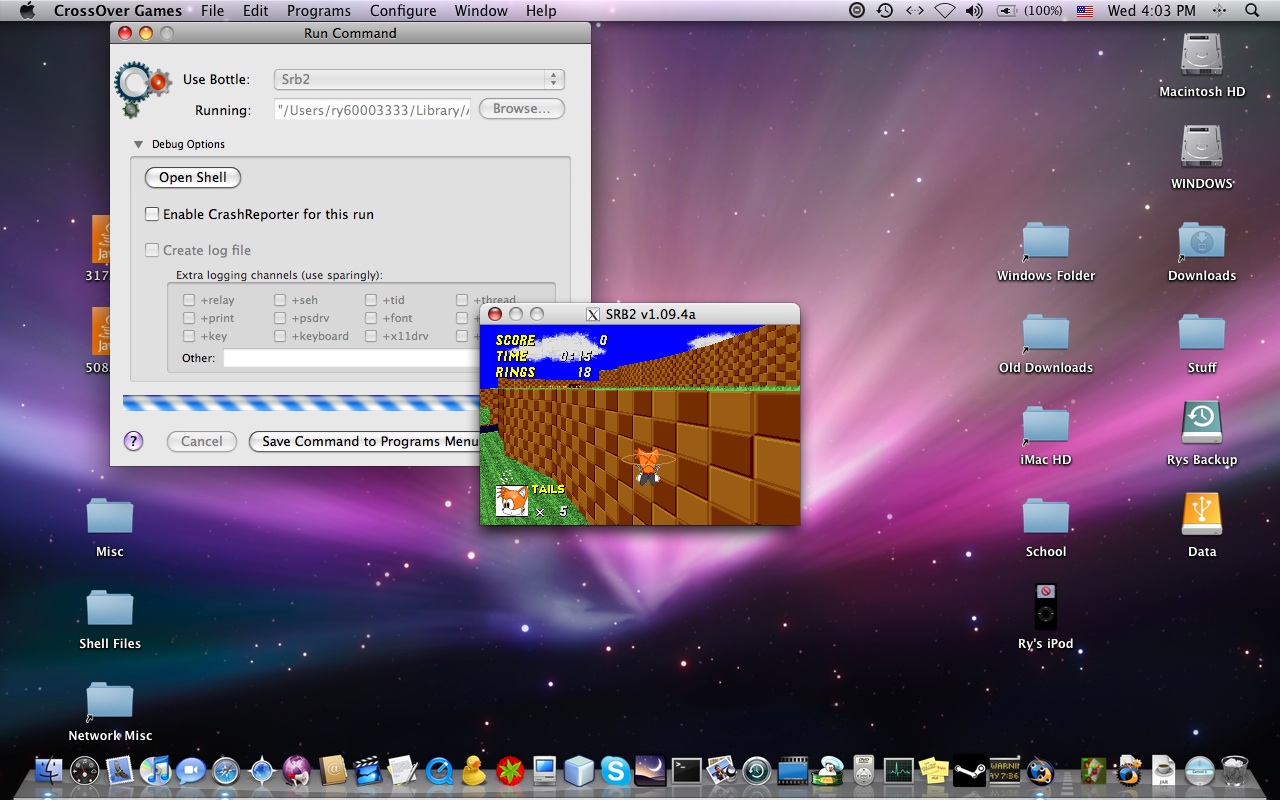The width and height of the screenshot is (1280, 800).
Task: Click the Wed 4:03 PM clock
Action: click(x=1151, y=11)
